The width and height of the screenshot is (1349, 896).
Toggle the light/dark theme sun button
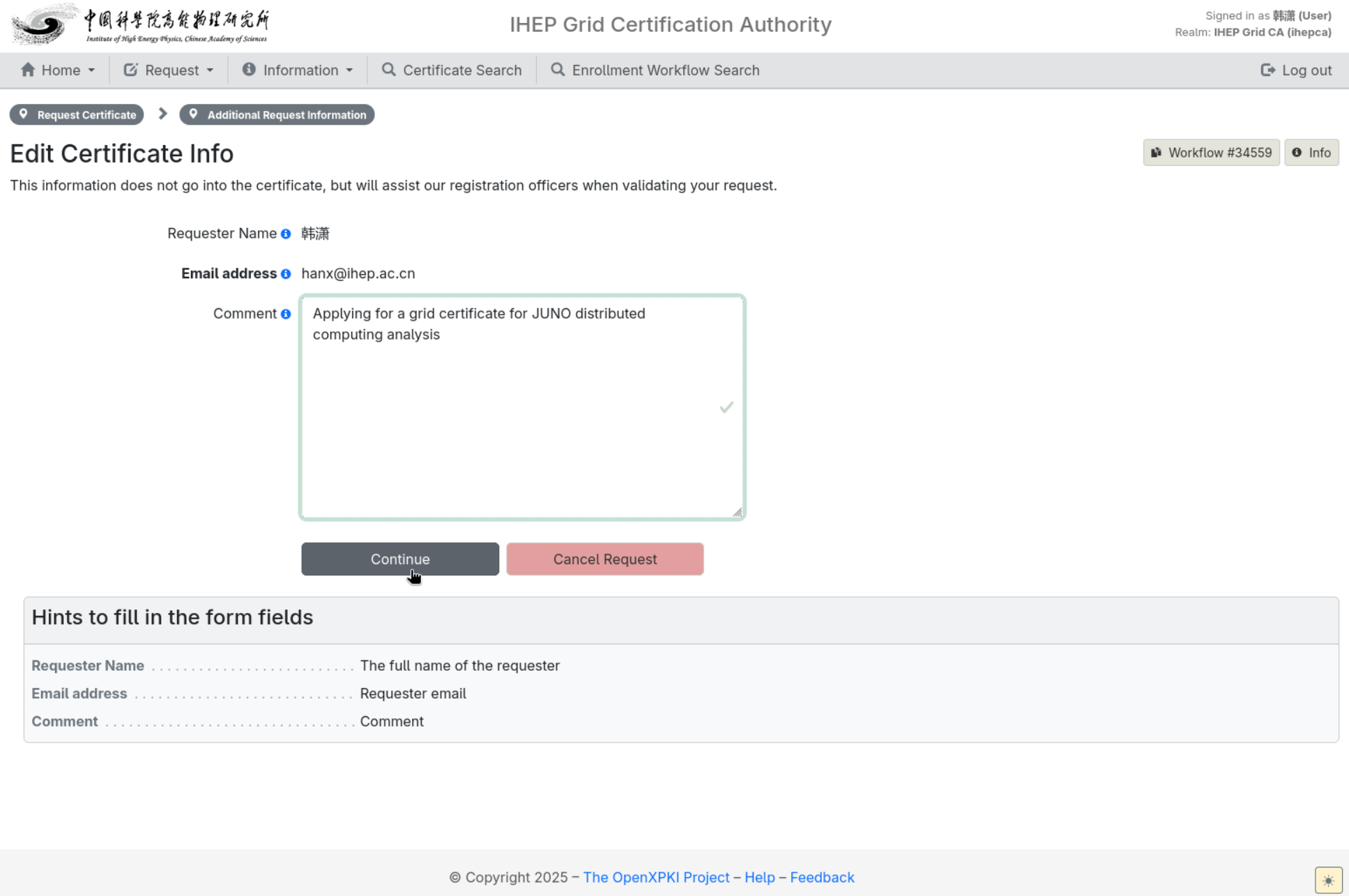1328,880
